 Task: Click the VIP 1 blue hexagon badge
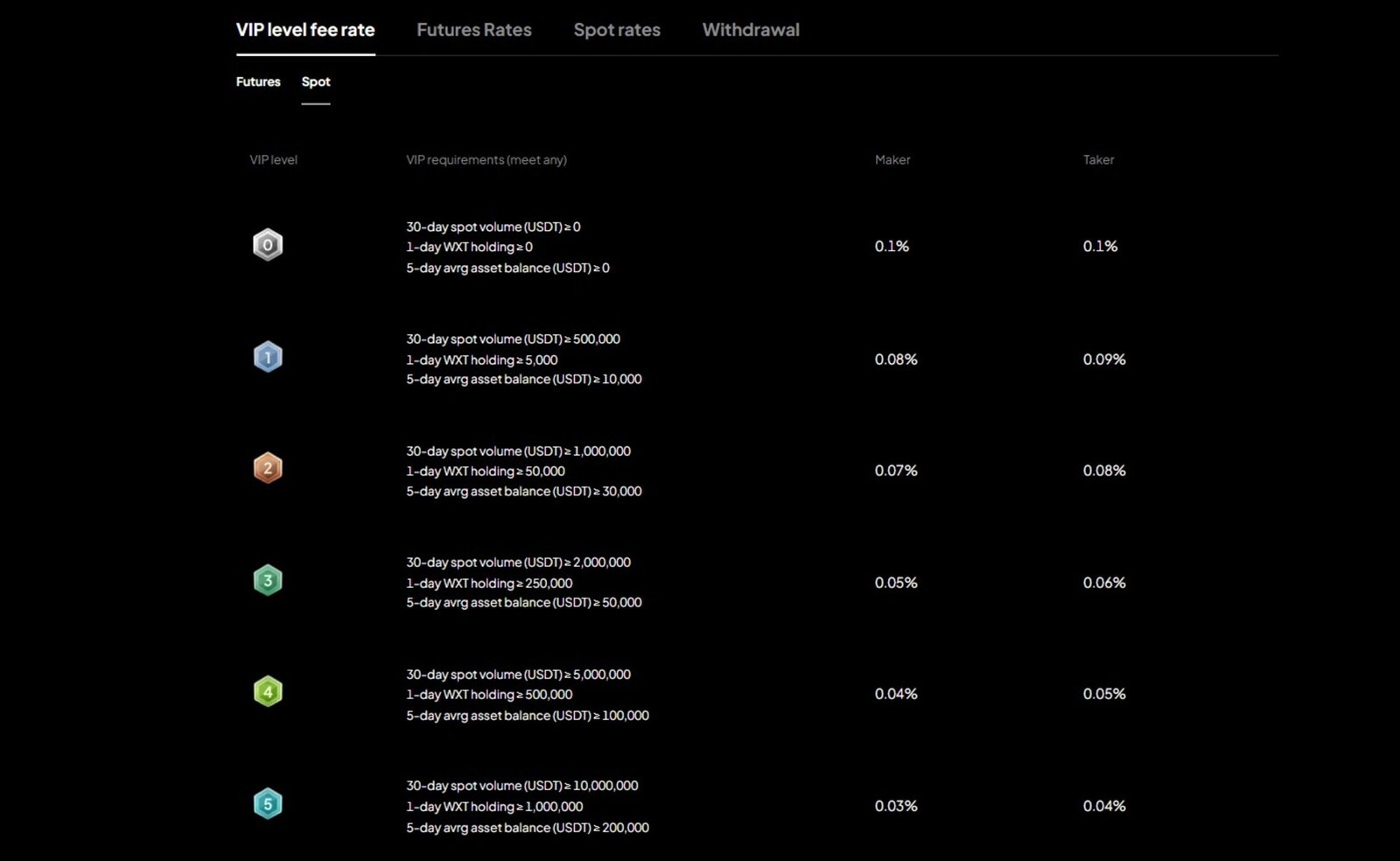[268, 357]
